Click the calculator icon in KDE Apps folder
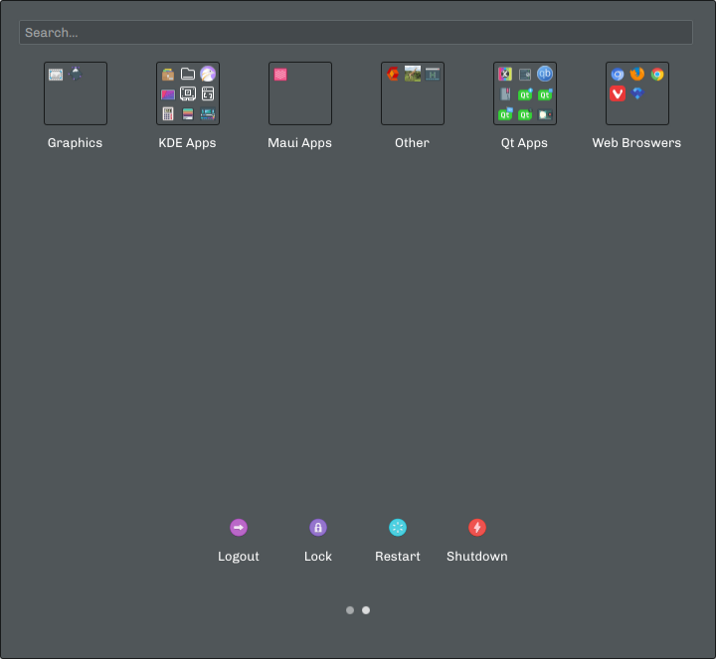The width and height of the screenshot is (716, 659). (x=168, y=114)
